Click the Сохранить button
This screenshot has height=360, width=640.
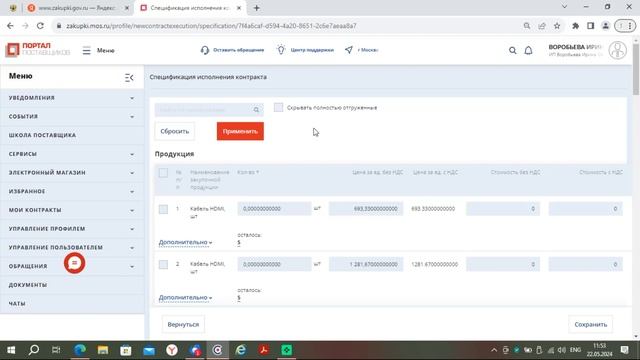click(591, 324)
